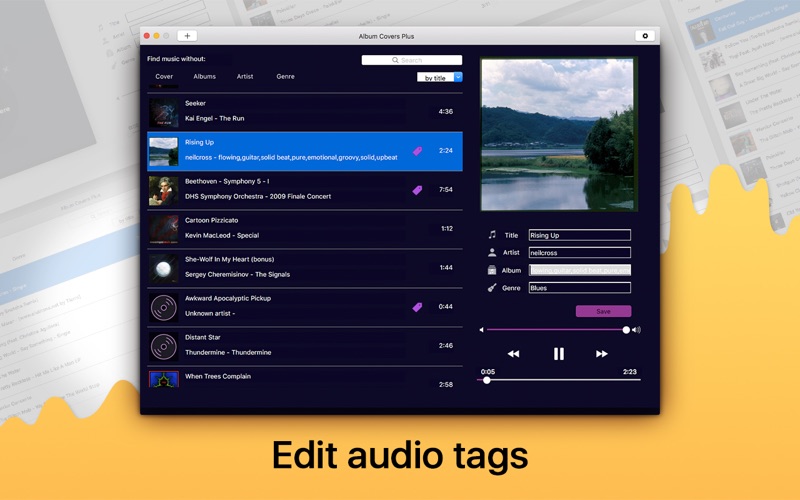Select the Distant Star track
The image size is (800, 500).
(305, 346)
